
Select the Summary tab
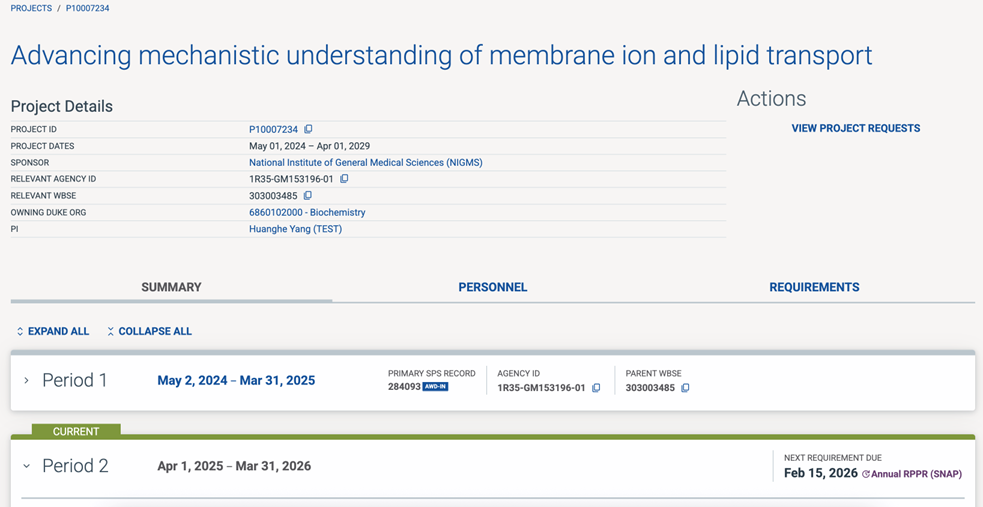[x=171, y=287]
